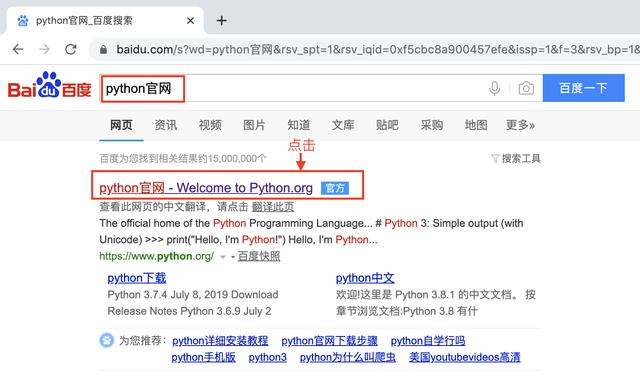Click the search box containing python官网
640x378 pixels.
tap(321, 88)
